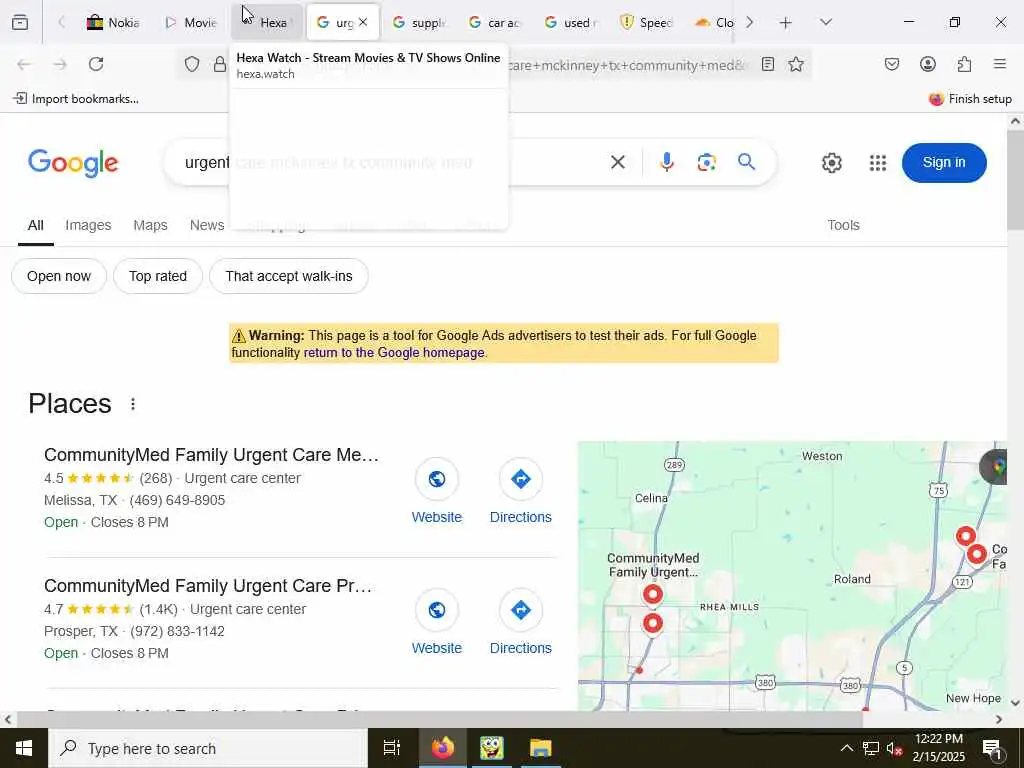Show hidden system tray icons

[x=846, y=748]
